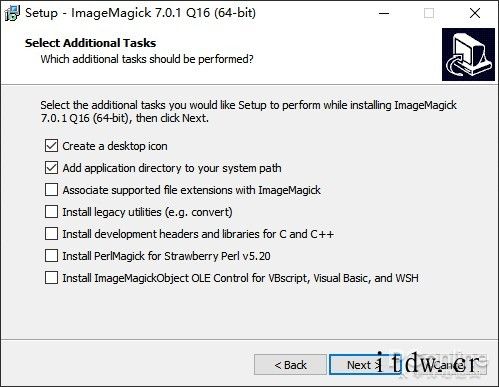Enable Install legacy utilities (e.g. convert)
Image resolution: width=499 pixels, height=387 pixels.
pyautogui.click(x=51, y=212)
